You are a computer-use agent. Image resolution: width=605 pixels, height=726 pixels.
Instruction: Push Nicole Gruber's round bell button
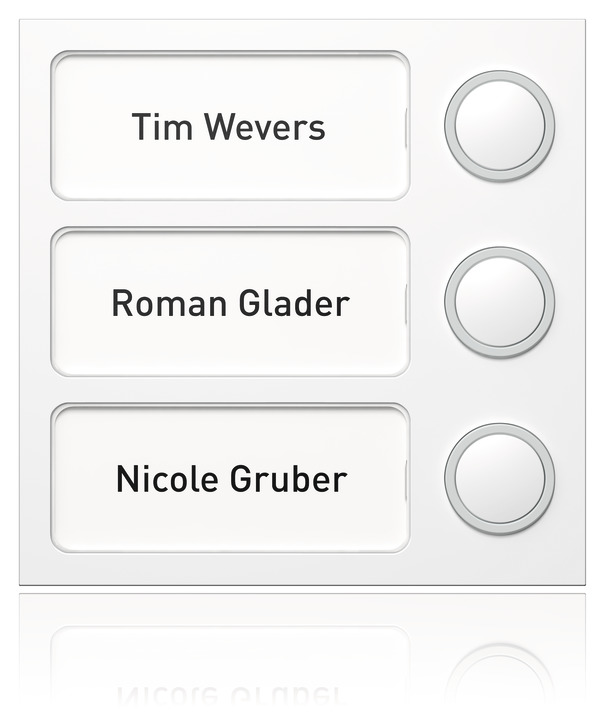click(x=499, y=478)
